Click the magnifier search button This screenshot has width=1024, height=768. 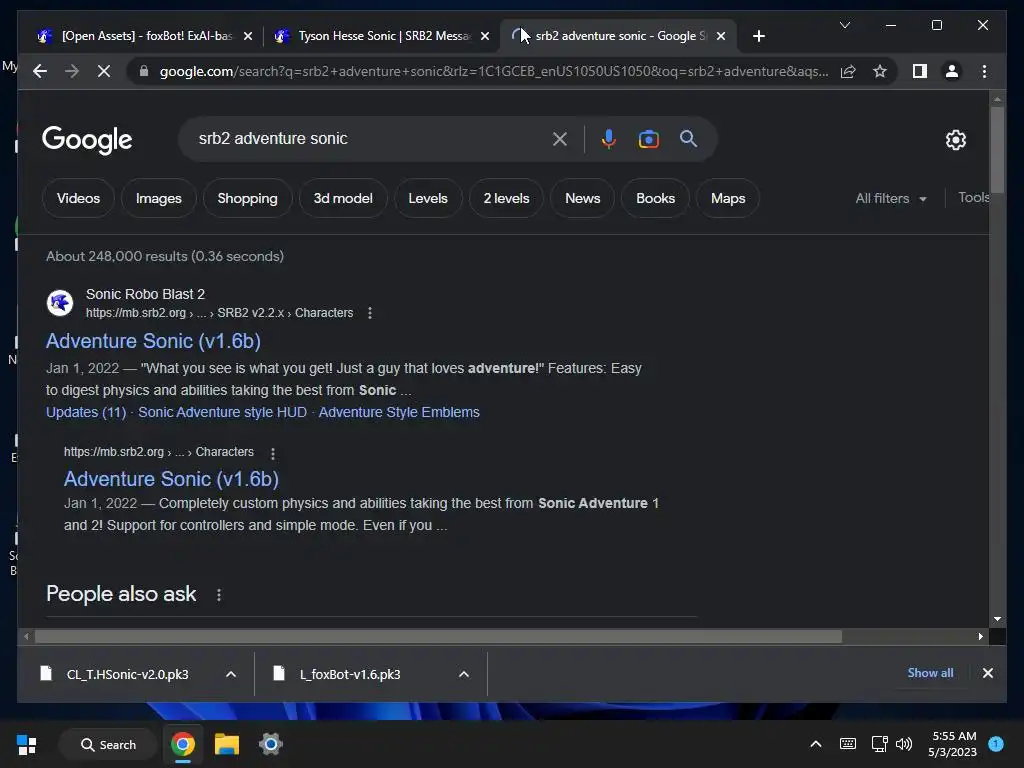coord(688,138)
